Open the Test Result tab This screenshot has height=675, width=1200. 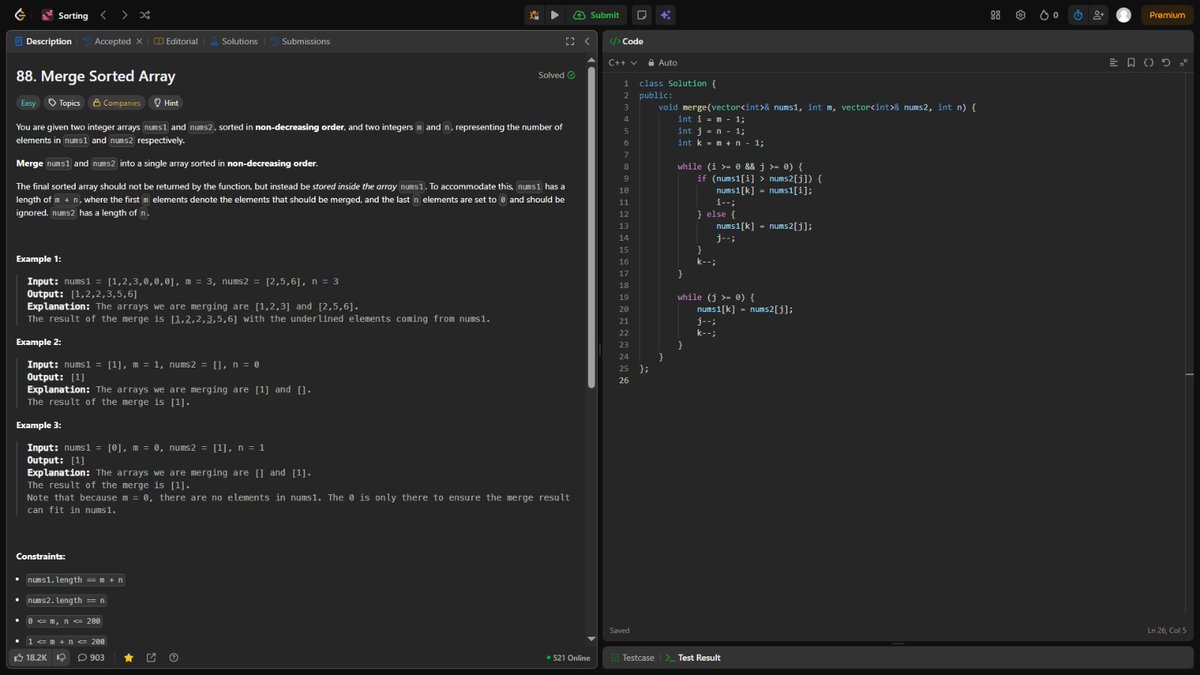(693, 657)
